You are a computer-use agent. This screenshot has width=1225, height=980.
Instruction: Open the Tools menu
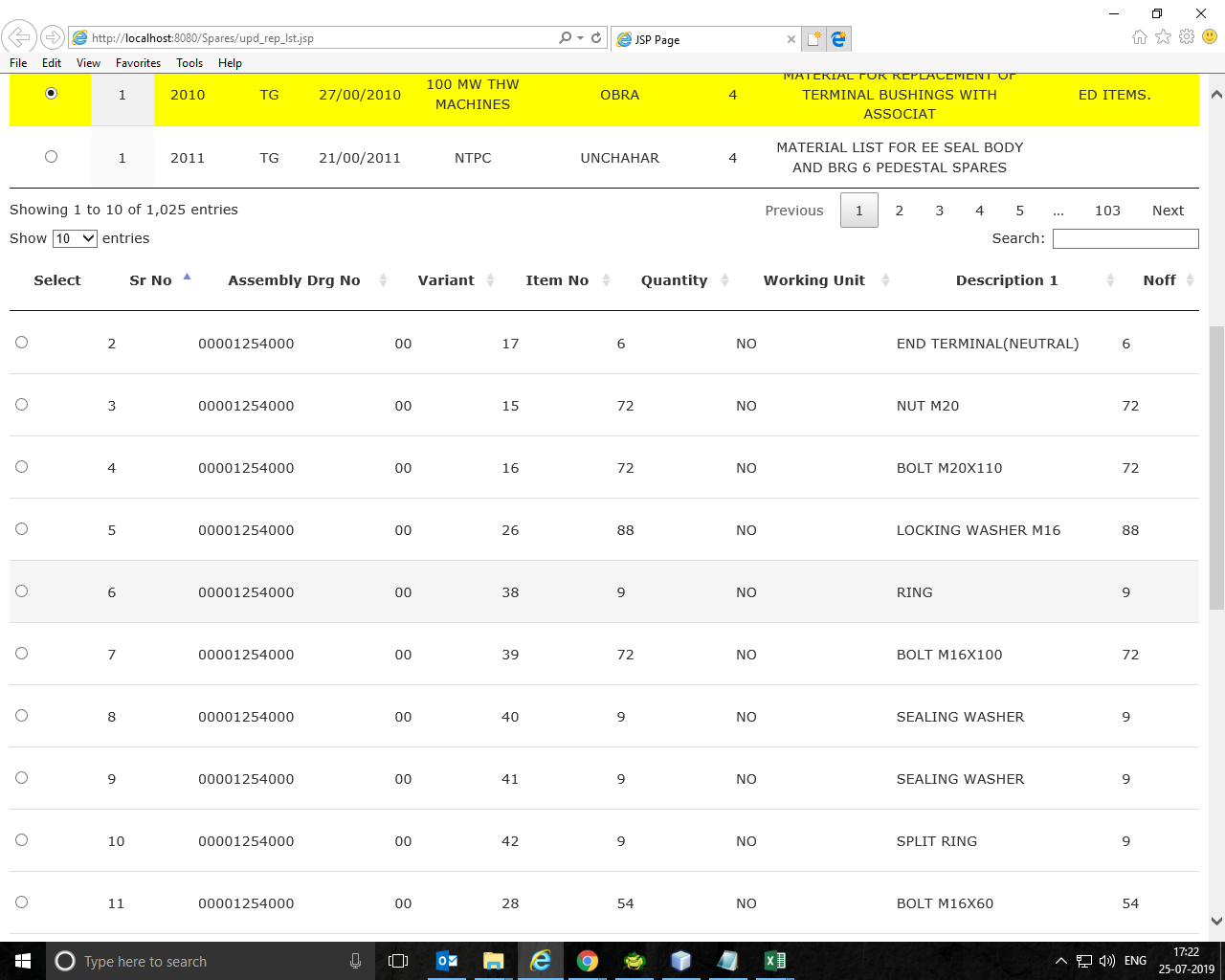(189, 63)
